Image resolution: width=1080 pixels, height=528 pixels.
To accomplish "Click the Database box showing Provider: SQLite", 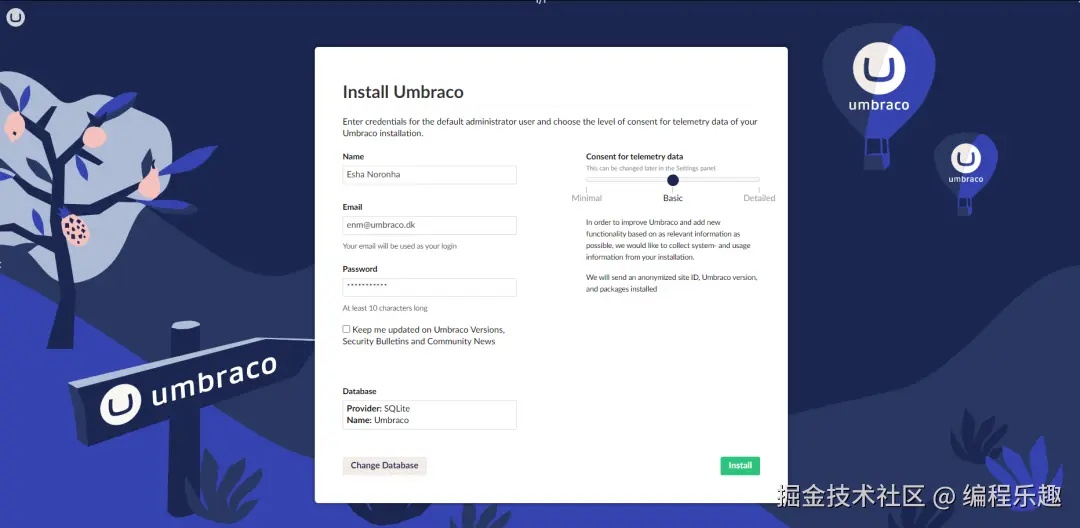I will [x=429, y=414].
